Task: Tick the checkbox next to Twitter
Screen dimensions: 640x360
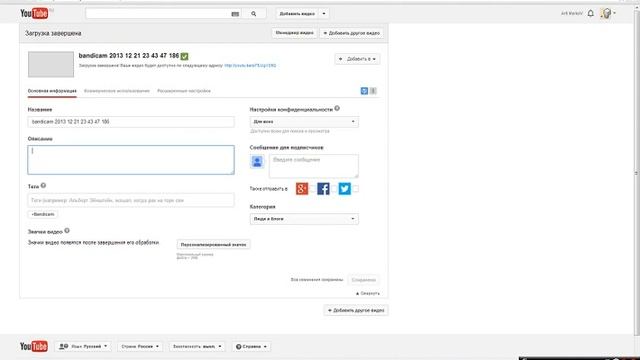Action: click(356, 189)
